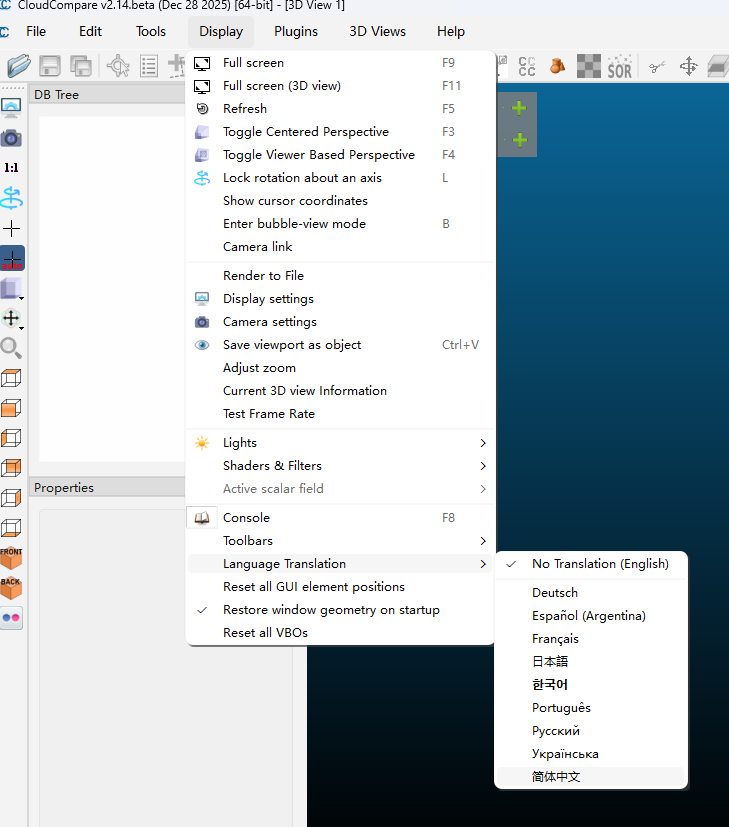
Task: Open the Help menu
Action: click(451, 32)
